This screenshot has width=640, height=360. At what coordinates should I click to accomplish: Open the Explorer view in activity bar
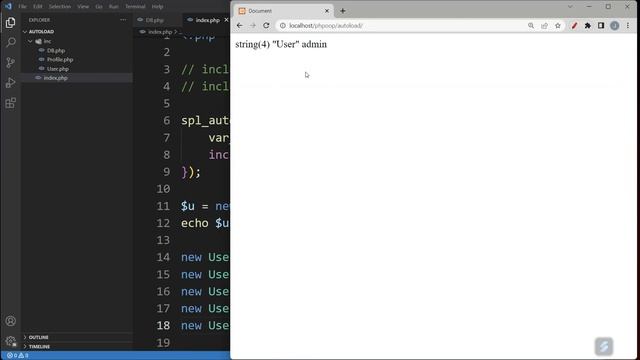[x=11, y=22]
